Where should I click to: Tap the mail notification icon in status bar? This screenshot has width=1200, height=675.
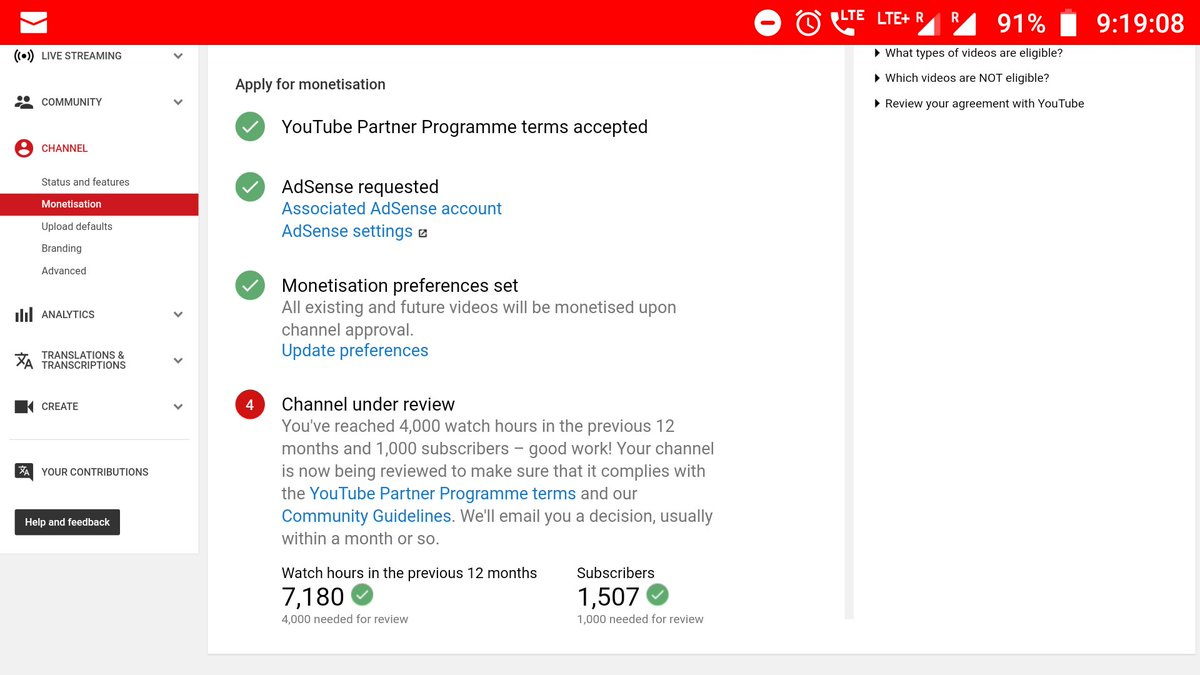33,22
